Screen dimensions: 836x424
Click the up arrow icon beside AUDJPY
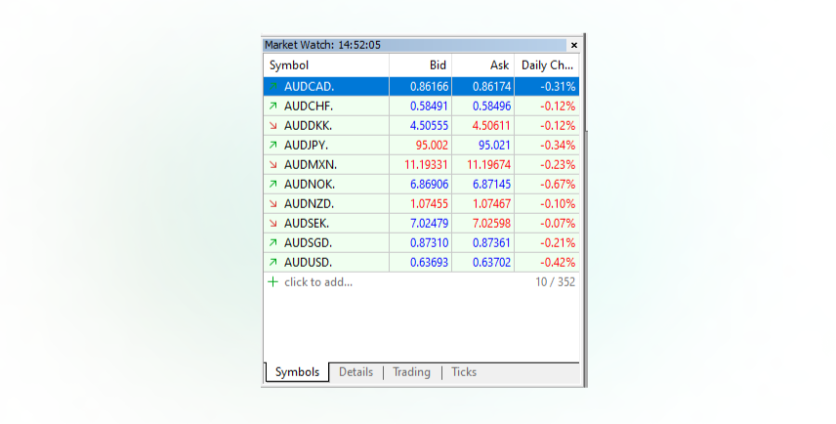272,145
